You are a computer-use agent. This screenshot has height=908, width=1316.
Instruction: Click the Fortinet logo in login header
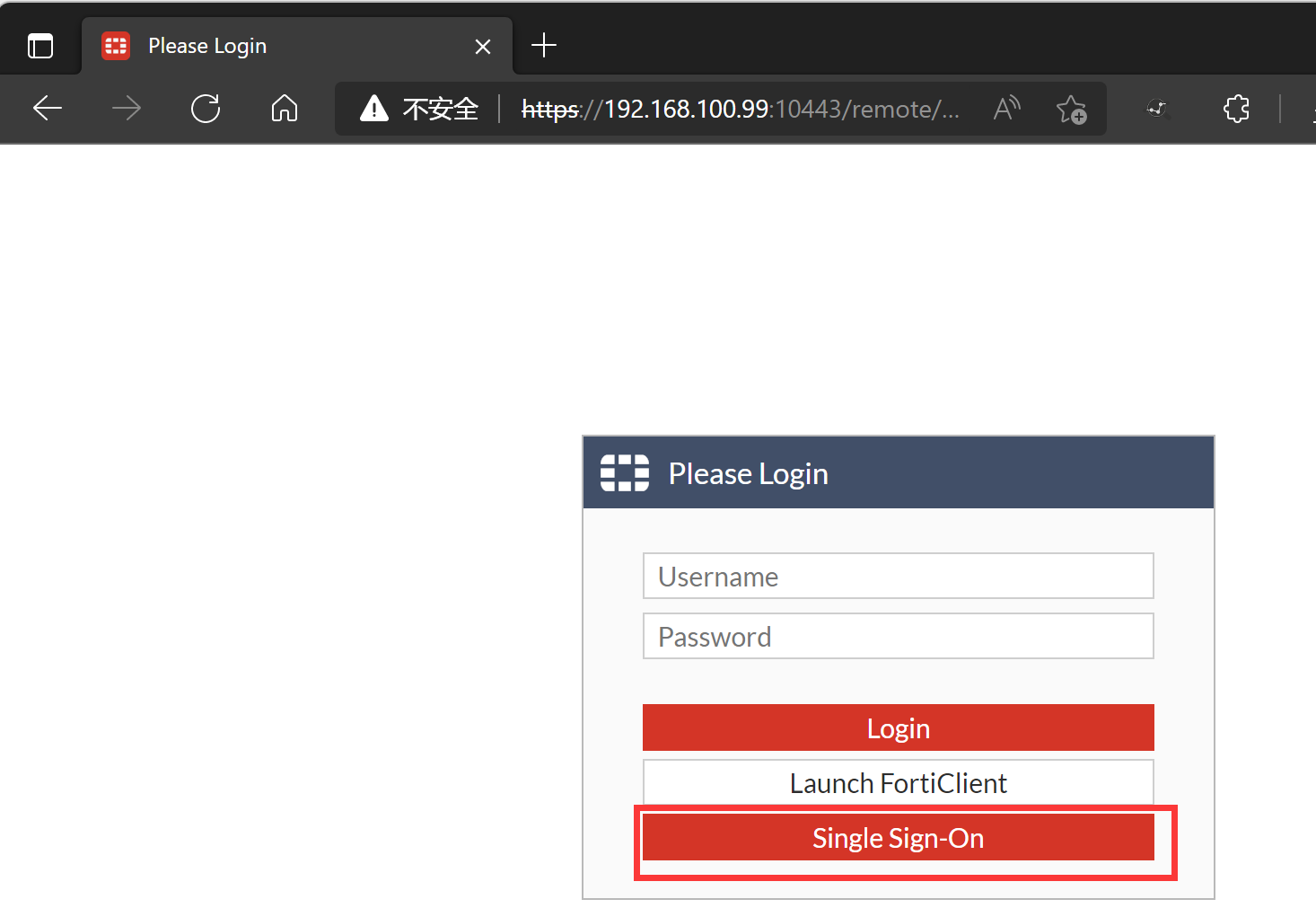(x=624, y=473)
